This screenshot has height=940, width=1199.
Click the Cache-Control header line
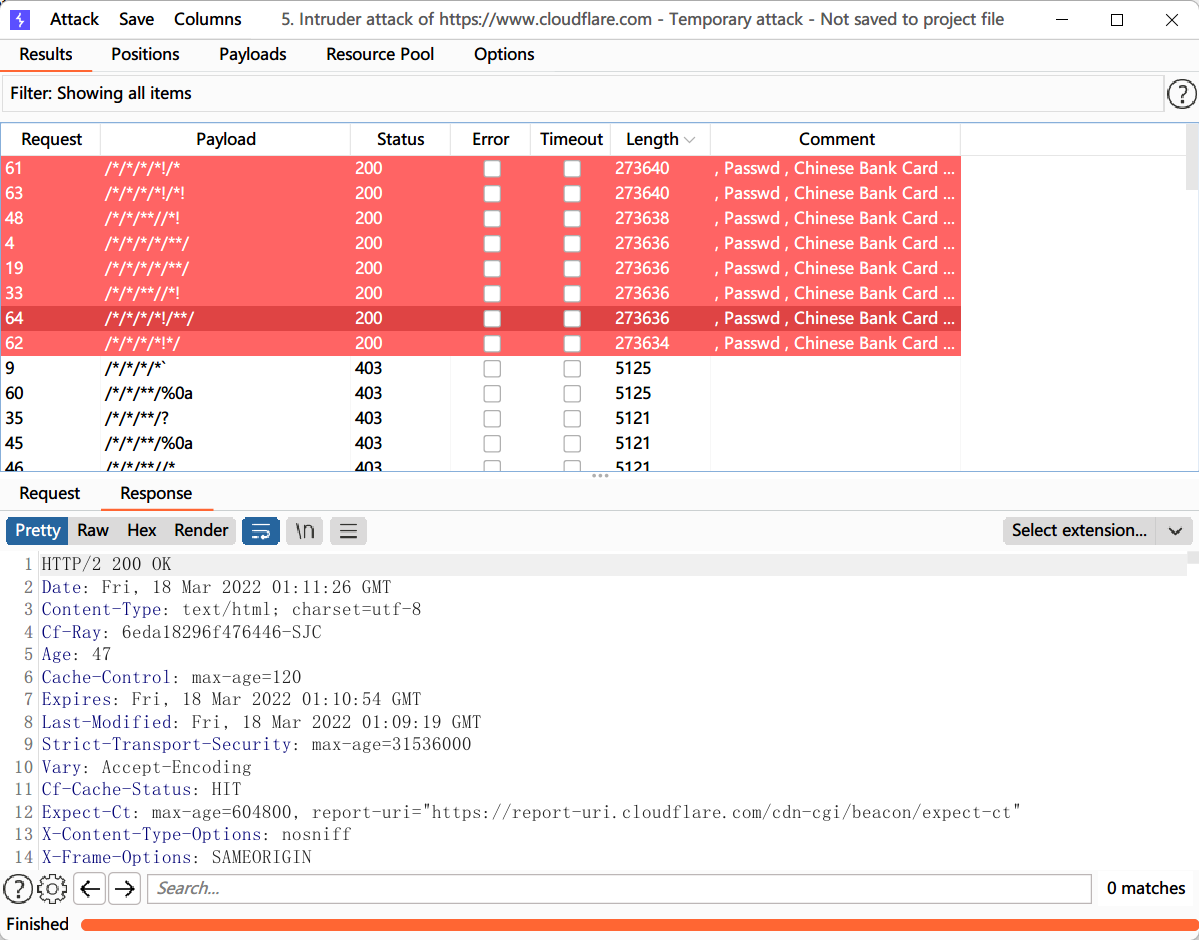tap(171, 678)
